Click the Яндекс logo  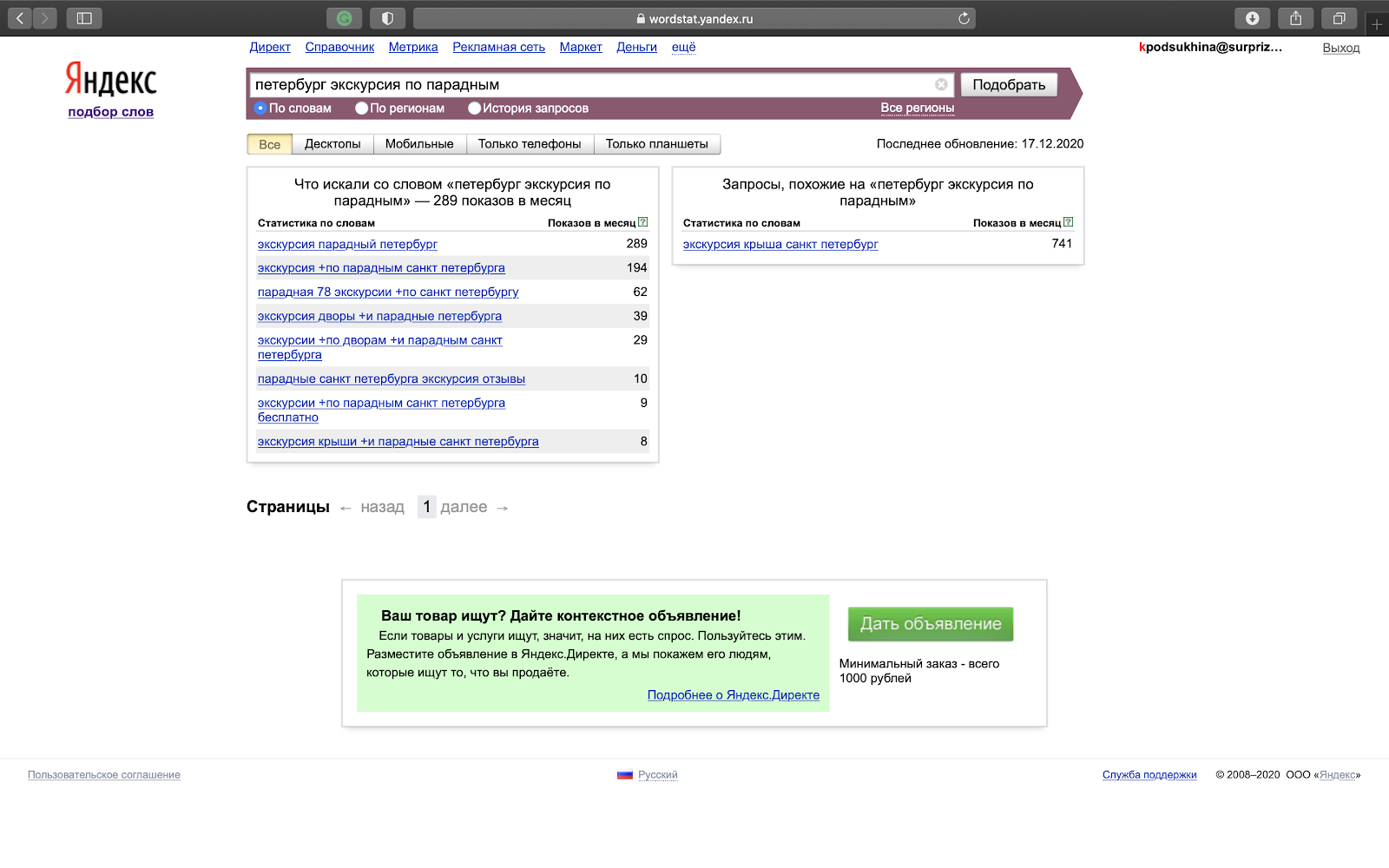[x=110, y=79]
